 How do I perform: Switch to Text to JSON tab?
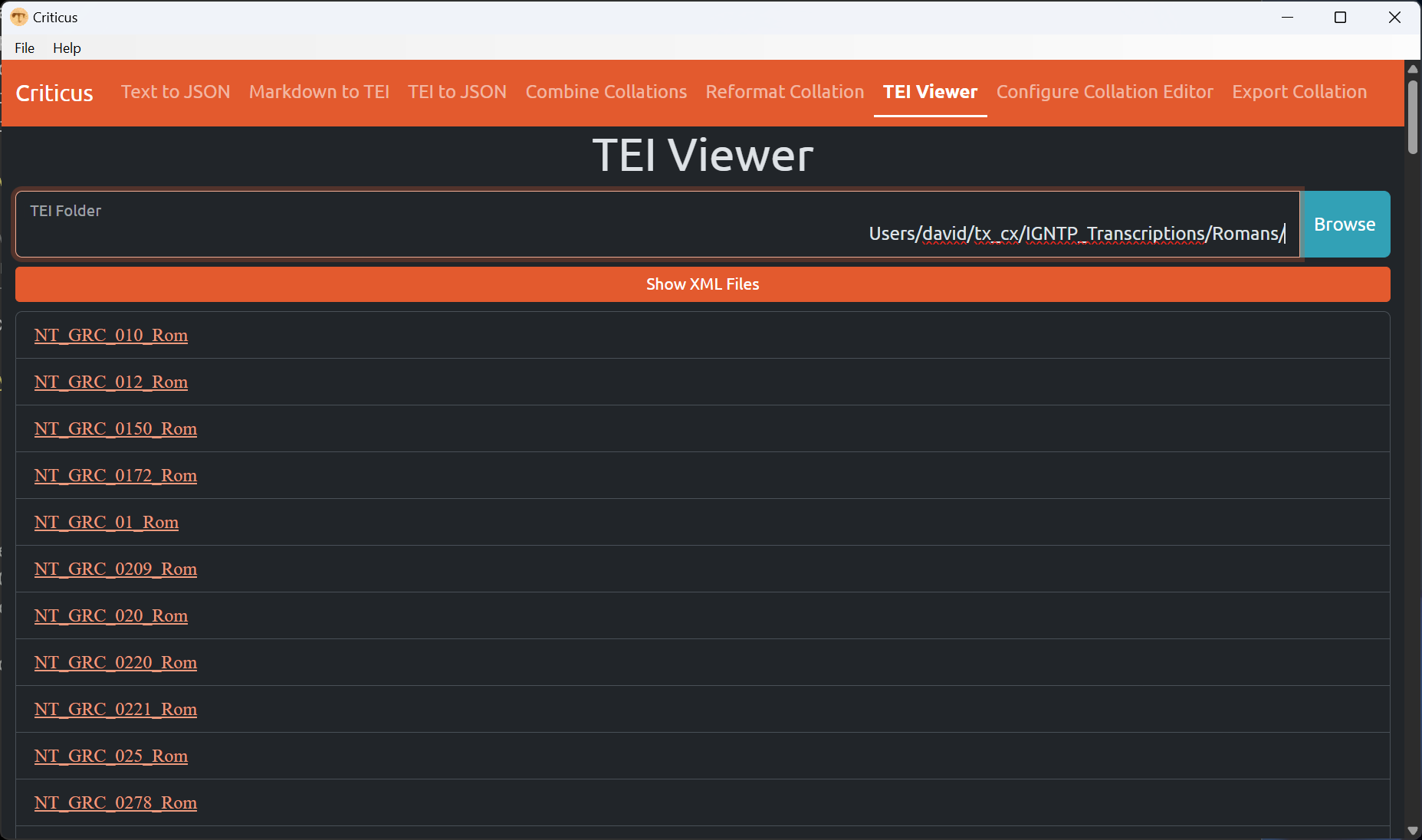tap(176, 92)
